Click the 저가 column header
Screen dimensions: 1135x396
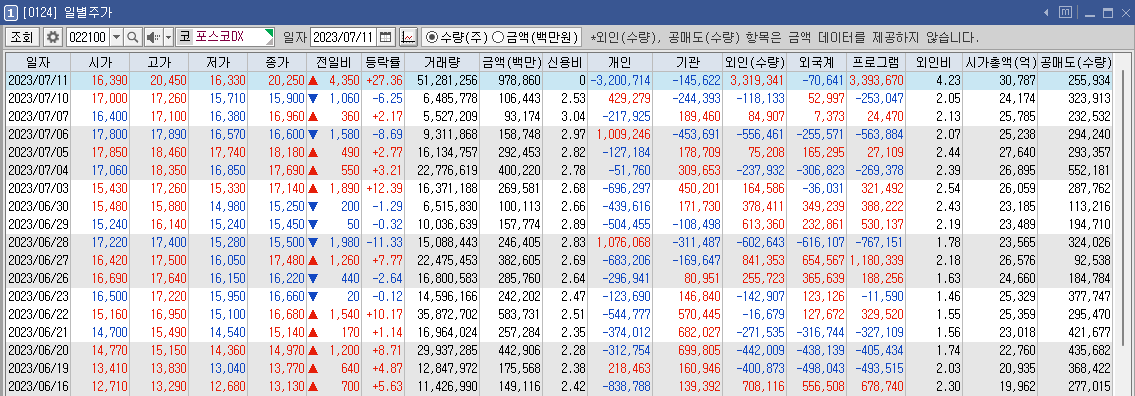coord(218,62)
